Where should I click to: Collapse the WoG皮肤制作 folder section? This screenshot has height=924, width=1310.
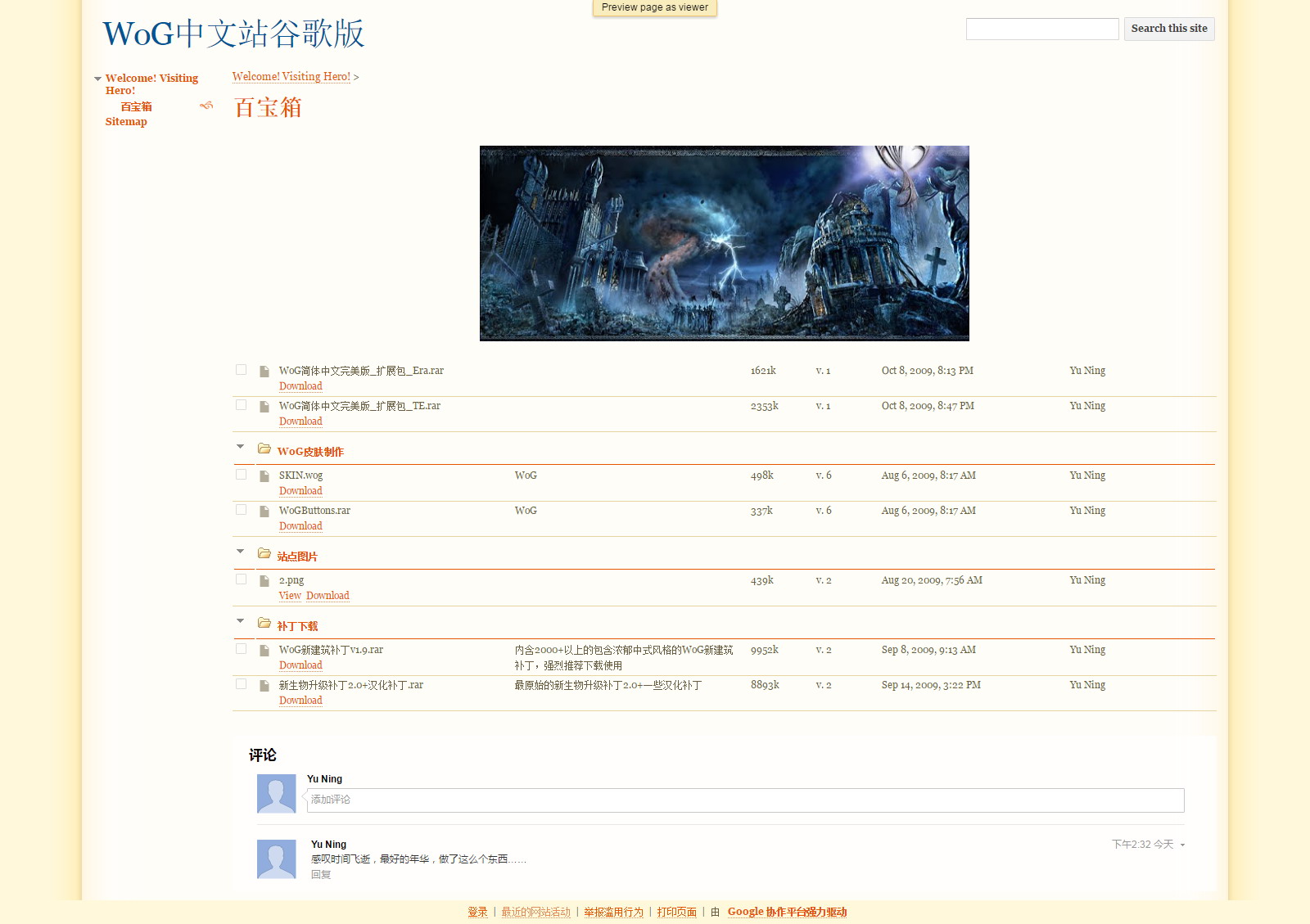(x=240, y=447)
